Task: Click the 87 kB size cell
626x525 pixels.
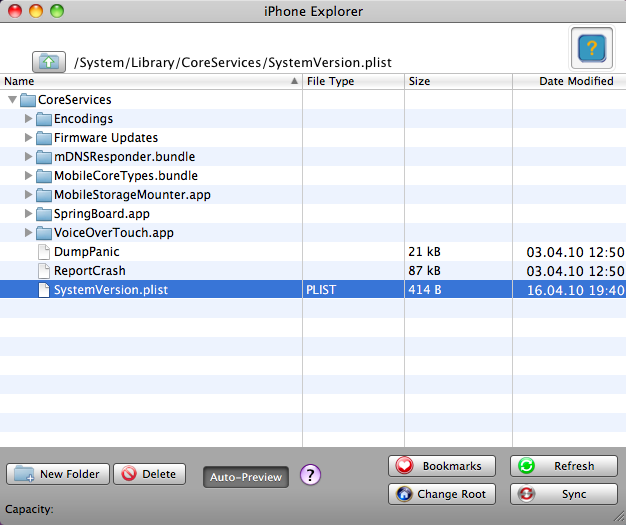Action: click(x=424, y=271)
